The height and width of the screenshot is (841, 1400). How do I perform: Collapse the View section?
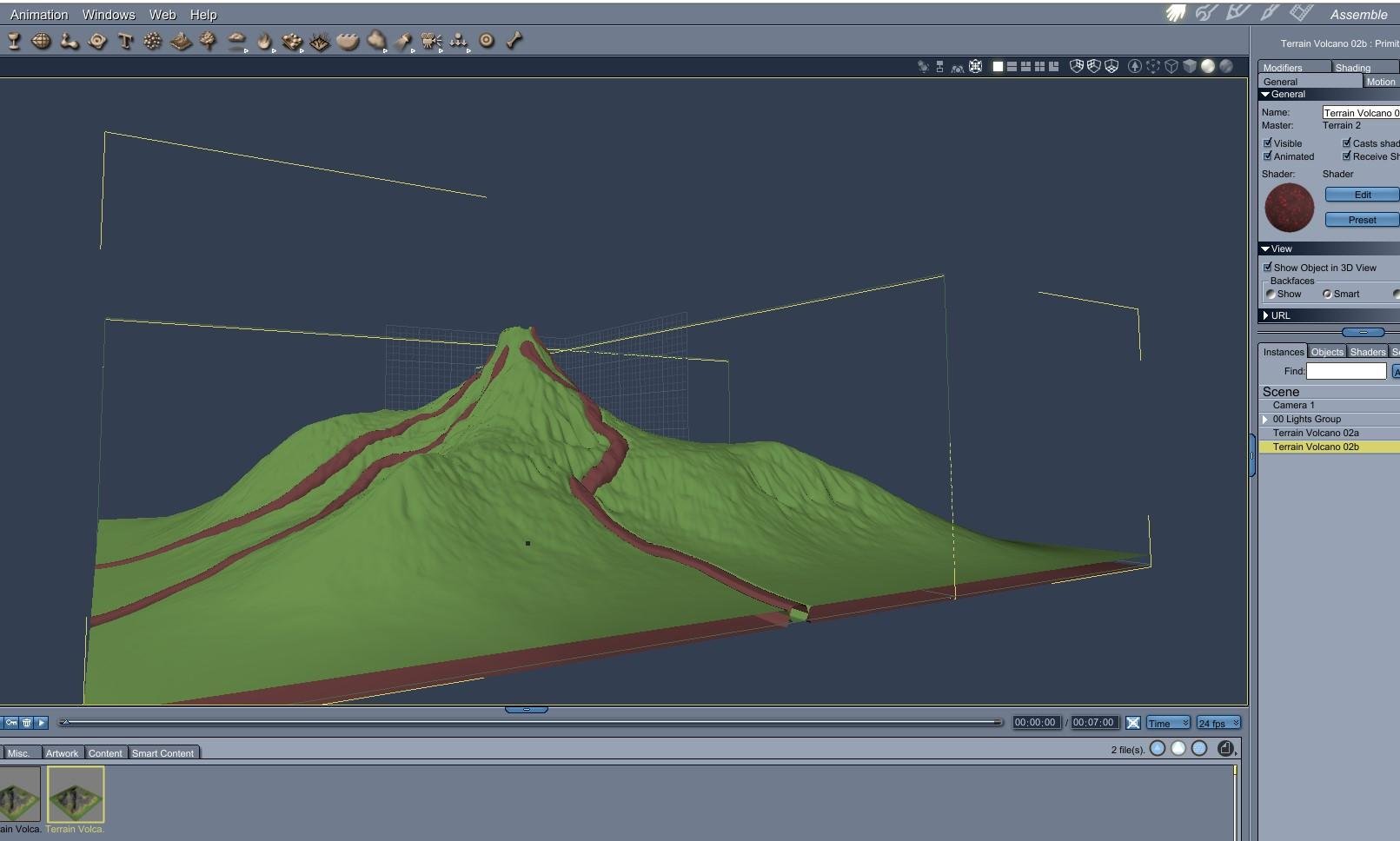[1266, 248]
